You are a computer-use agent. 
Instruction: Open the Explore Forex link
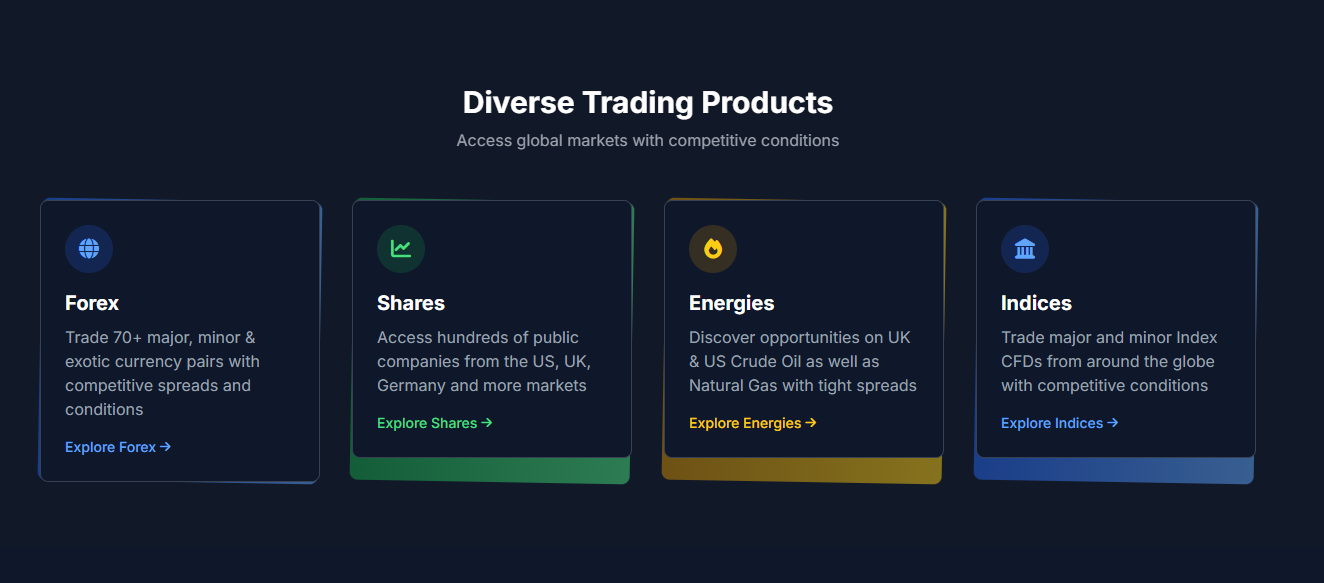111,447
